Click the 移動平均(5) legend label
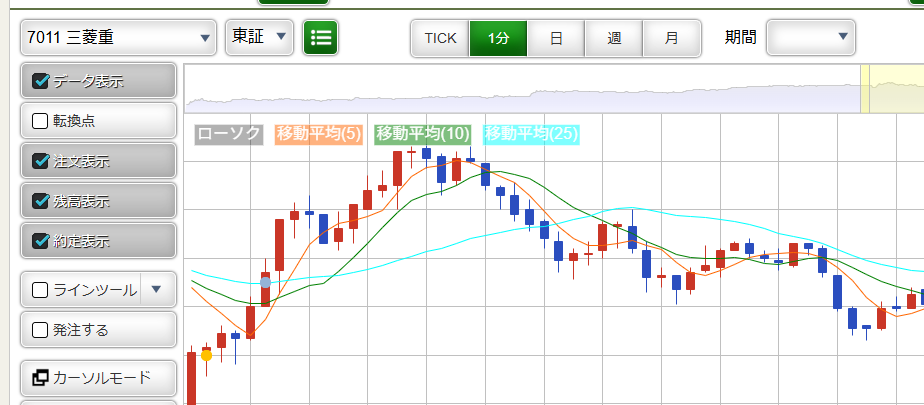The width and height of the screenshot is (924, 405). 319,134
